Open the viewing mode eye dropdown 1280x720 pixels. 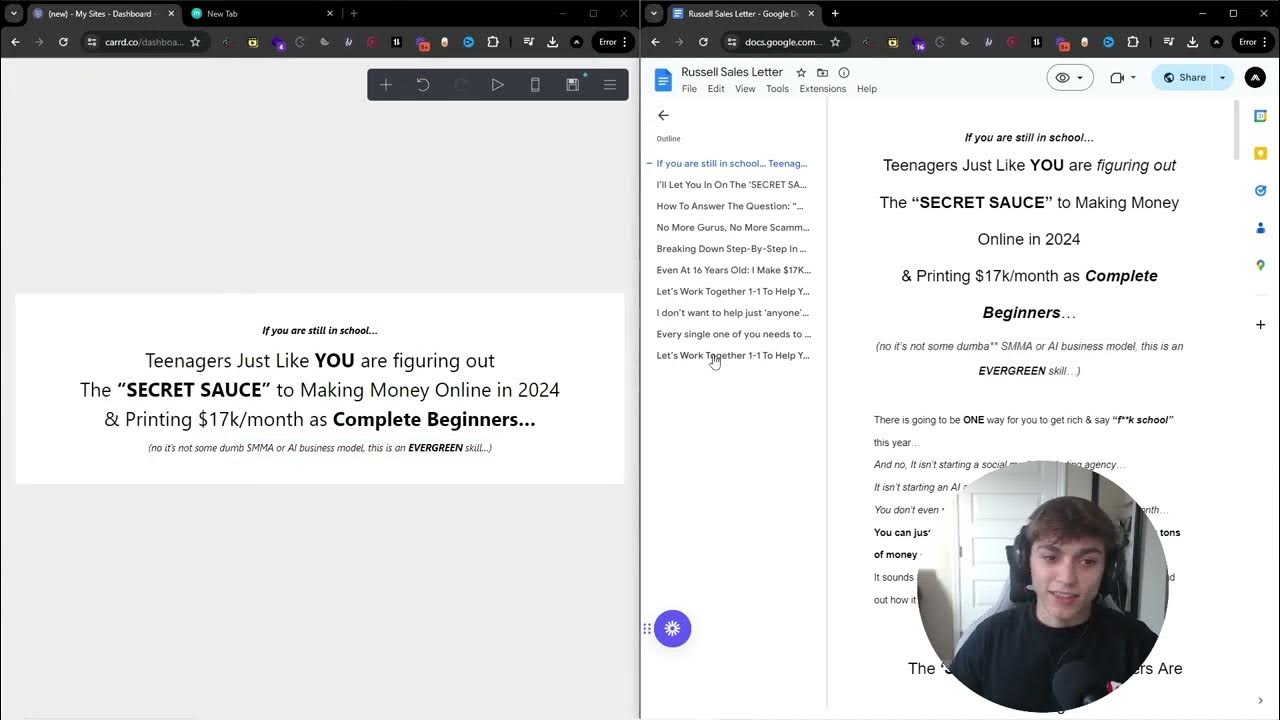[1070, 77]
